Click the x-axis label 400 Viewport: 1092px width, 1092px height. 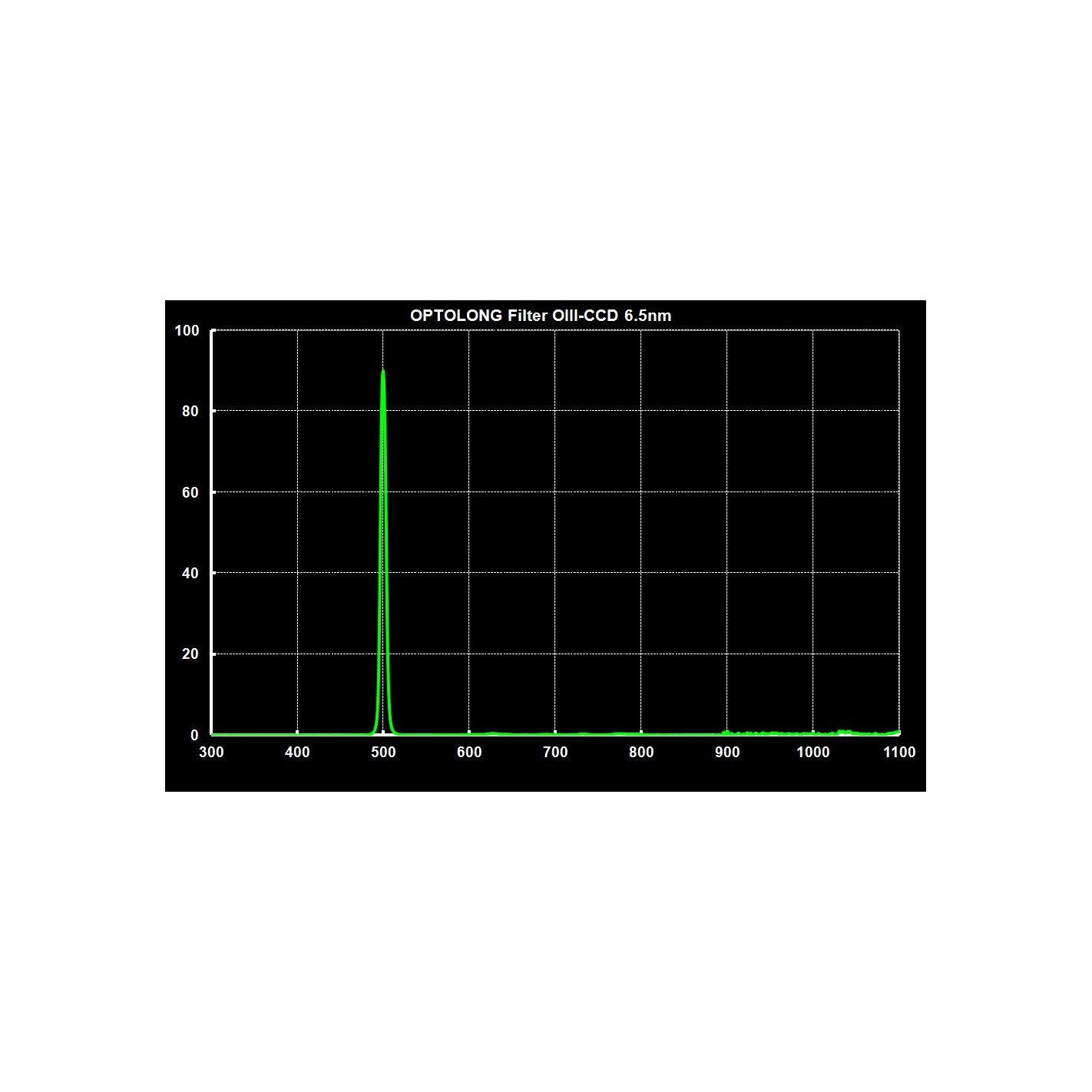point(297,753)
